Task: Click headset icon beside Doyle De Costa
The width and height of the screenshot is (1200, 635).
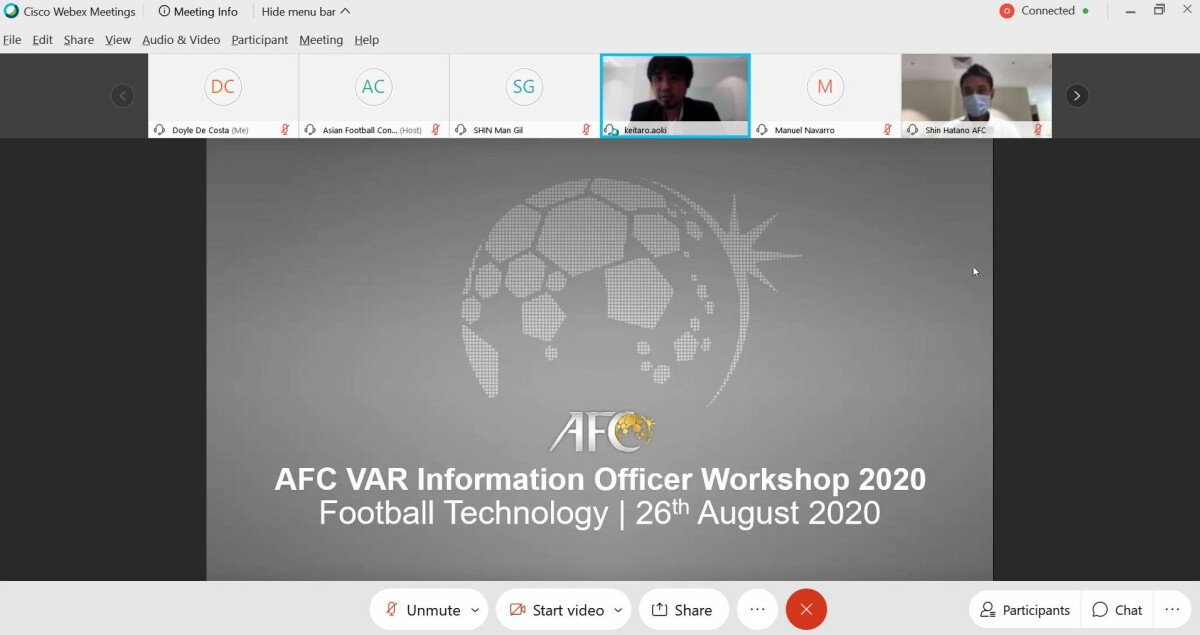Action: (x=159, y=130)
